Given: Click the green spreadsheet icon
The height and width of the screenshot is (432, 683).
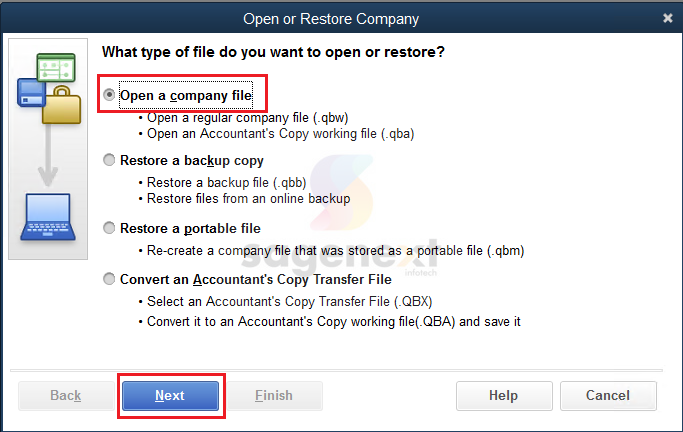Looking at the screenshot, I should 56,67.
